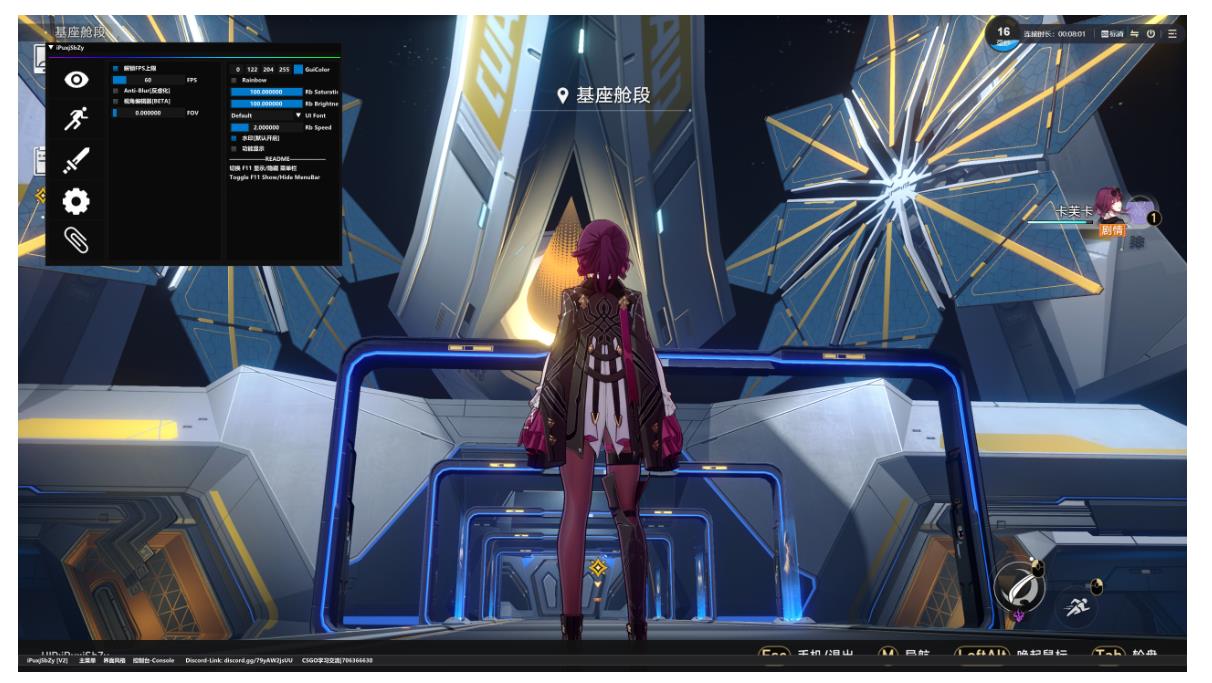Open the hamburger menu icon in top bar

(1172, 34)
